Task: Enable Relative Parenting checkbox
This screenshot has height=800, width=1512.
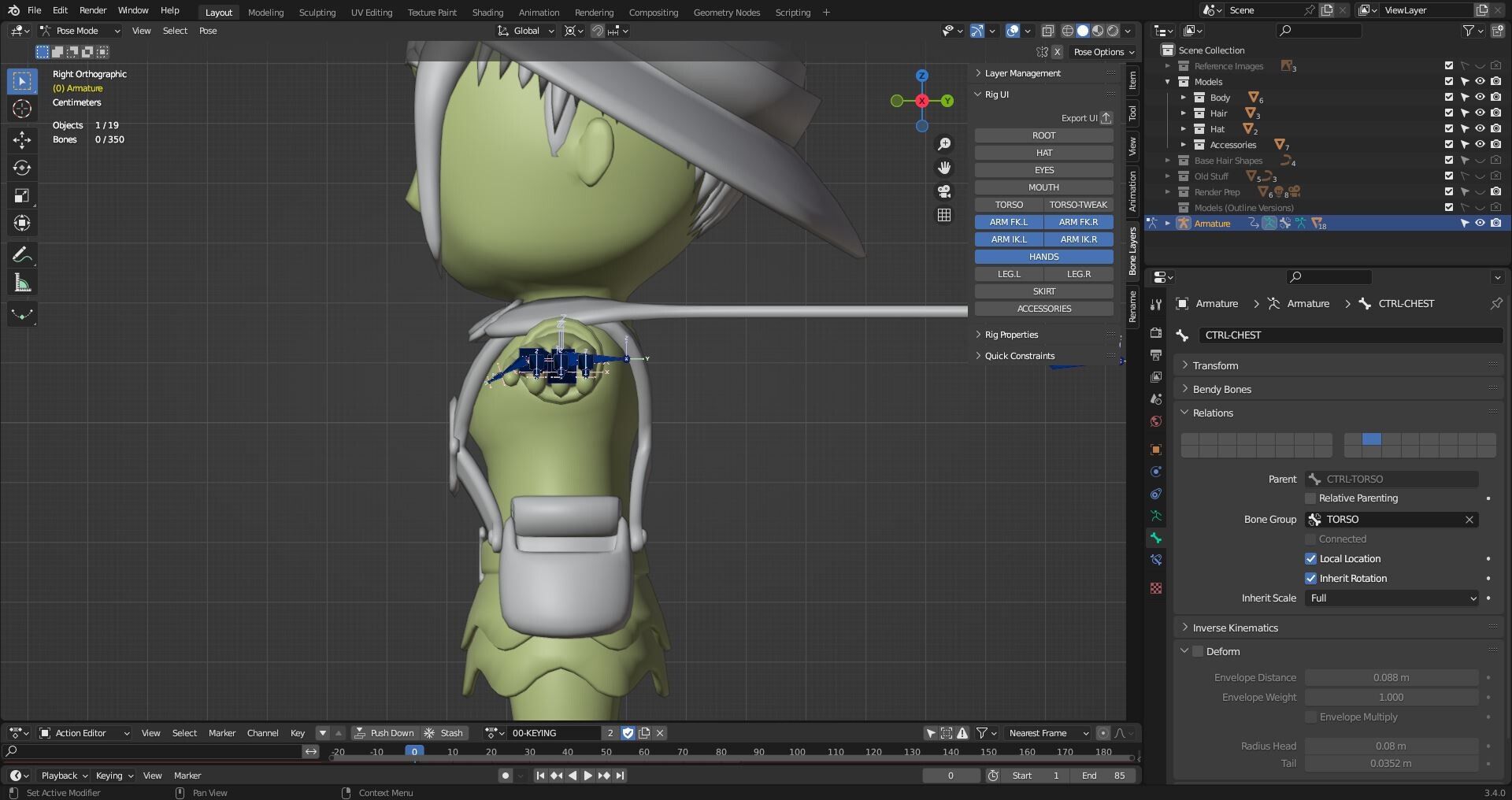Action: pos(1311,498)
